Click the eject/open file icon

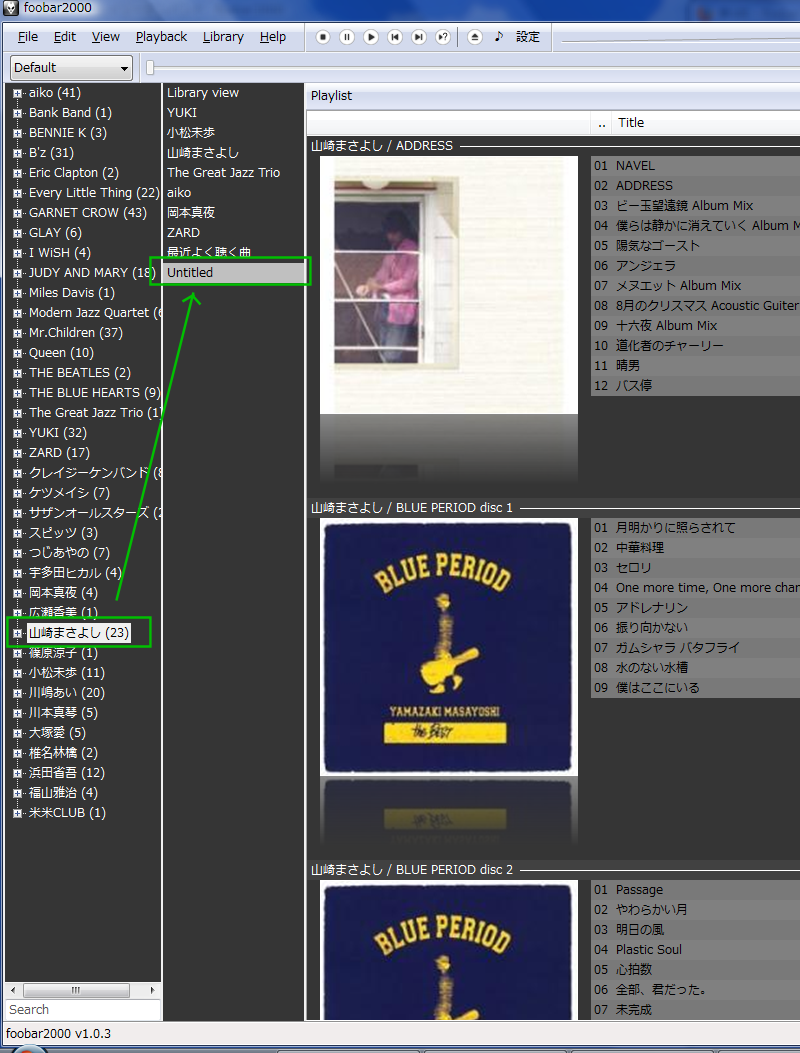474,37
